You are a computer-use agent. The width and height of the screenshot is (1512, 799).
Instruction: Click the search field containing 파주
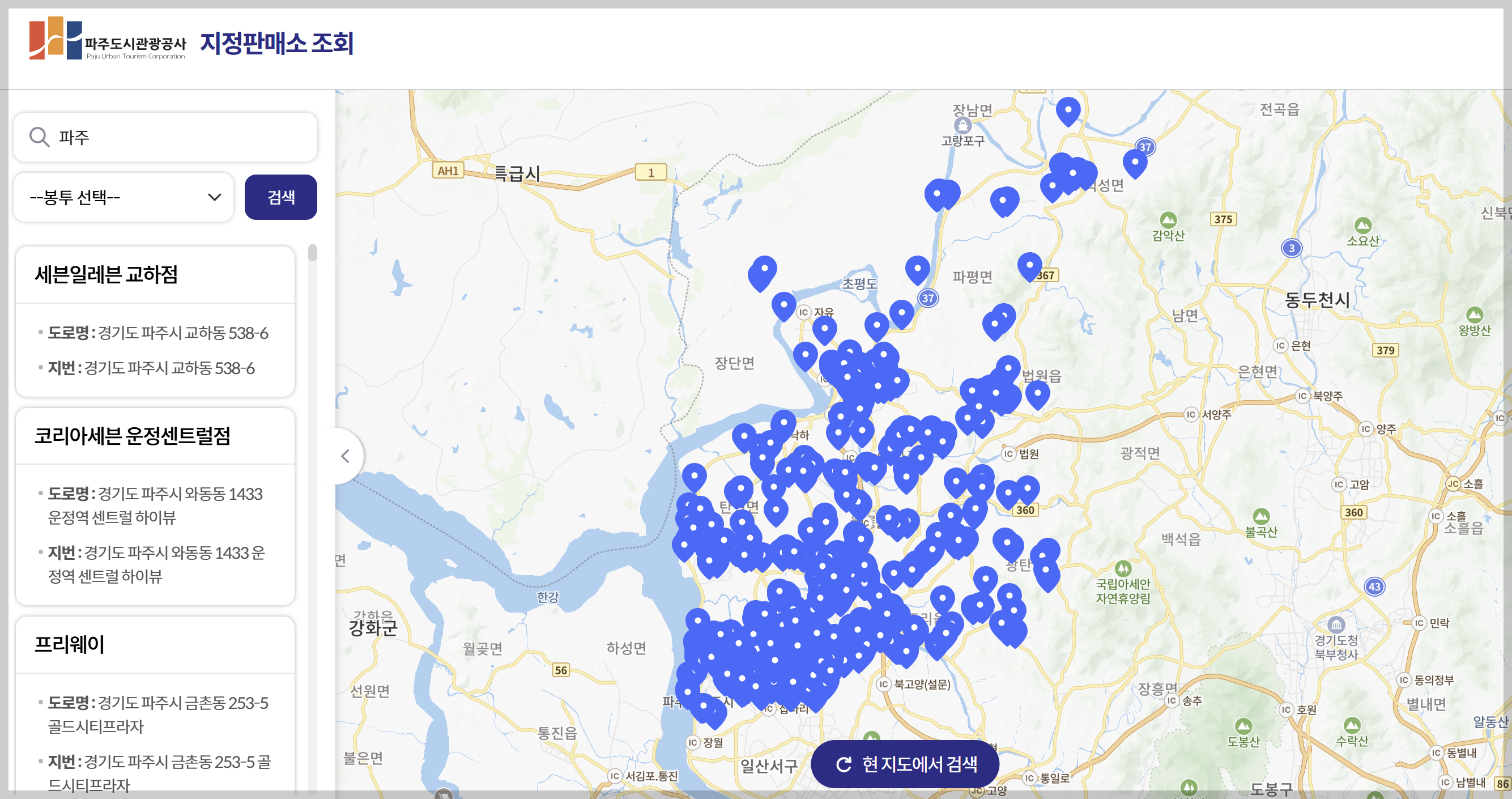point(176,137)
